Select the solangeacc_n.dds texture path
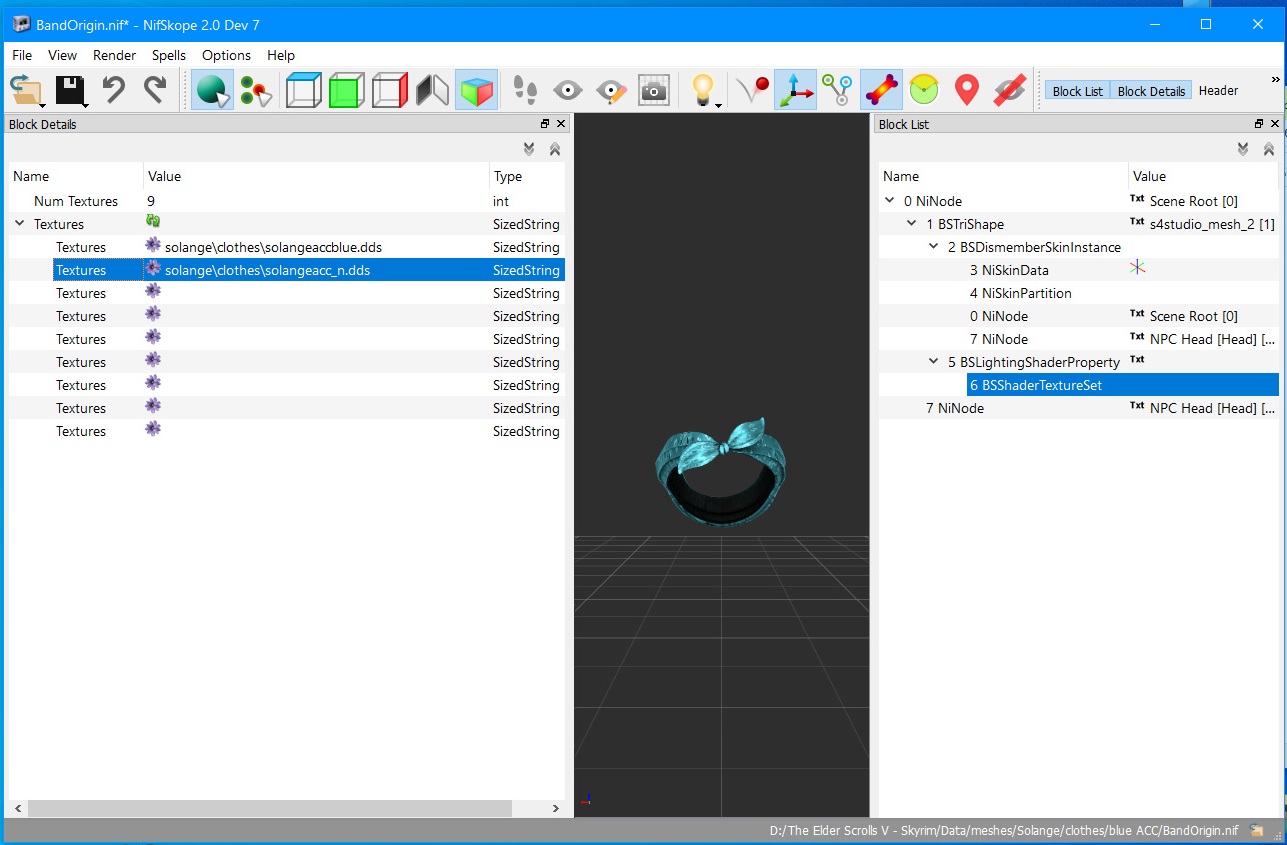 (267, 270)
